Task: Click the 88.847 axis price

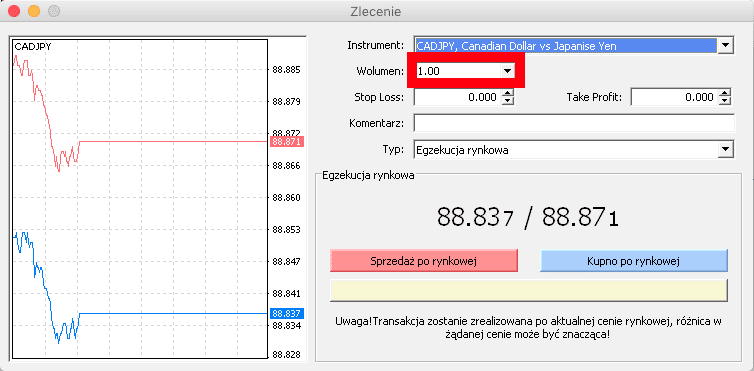Action: [286, 262]
